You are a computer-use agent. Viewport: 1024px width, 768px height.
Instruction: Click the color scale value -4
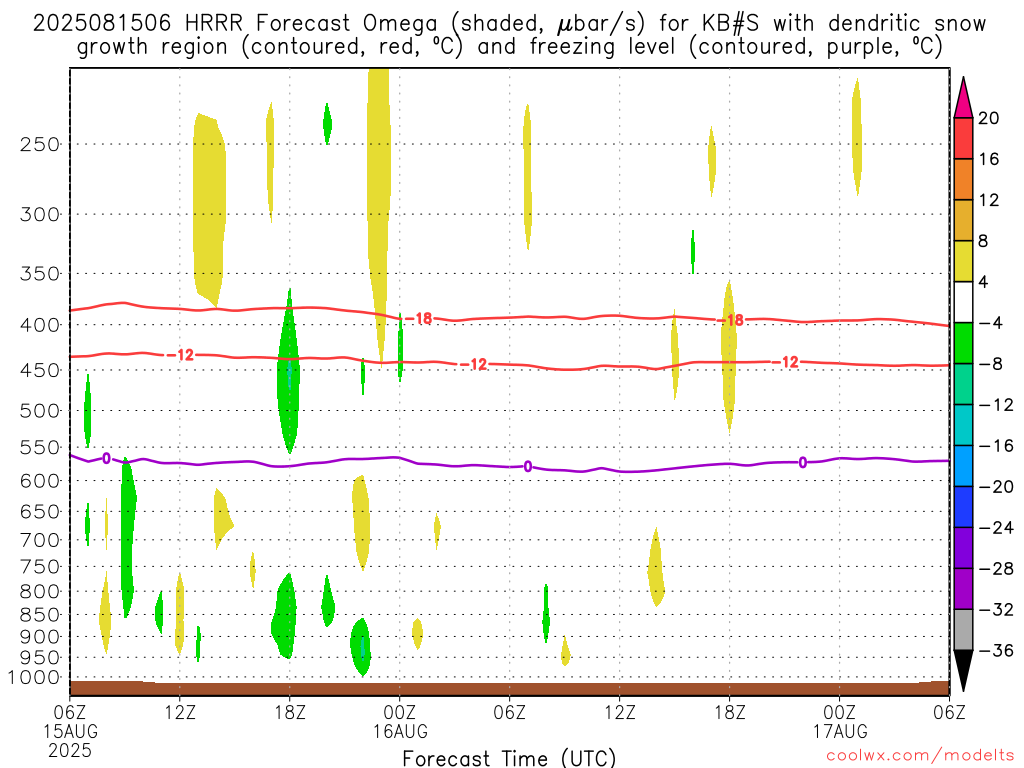click(x=991, y=323)
